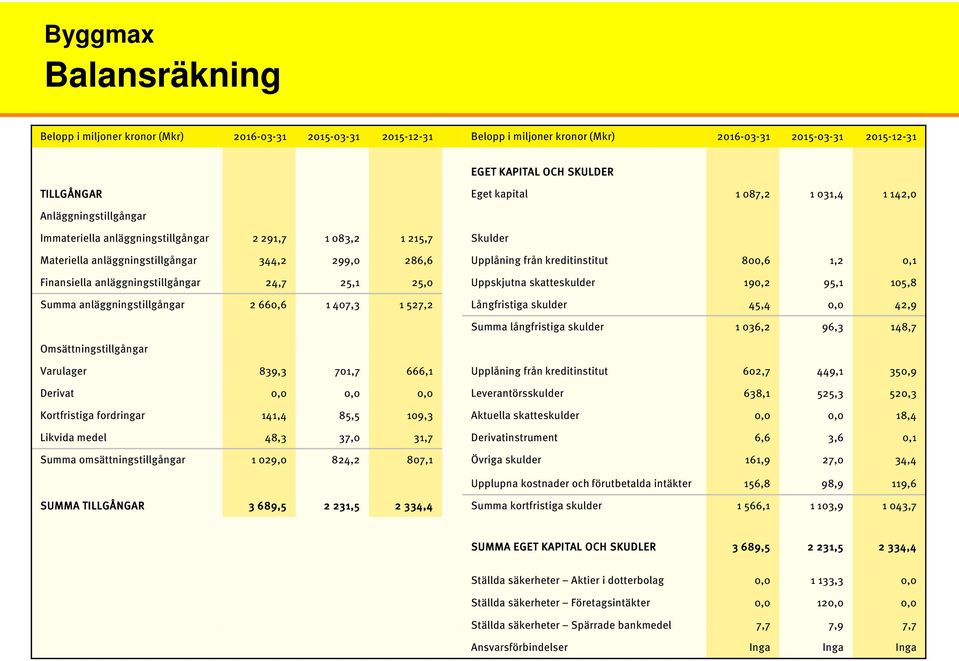Click the value '602,7'
This screenshot has width=959, height=661.
click(x=757, y=371)
